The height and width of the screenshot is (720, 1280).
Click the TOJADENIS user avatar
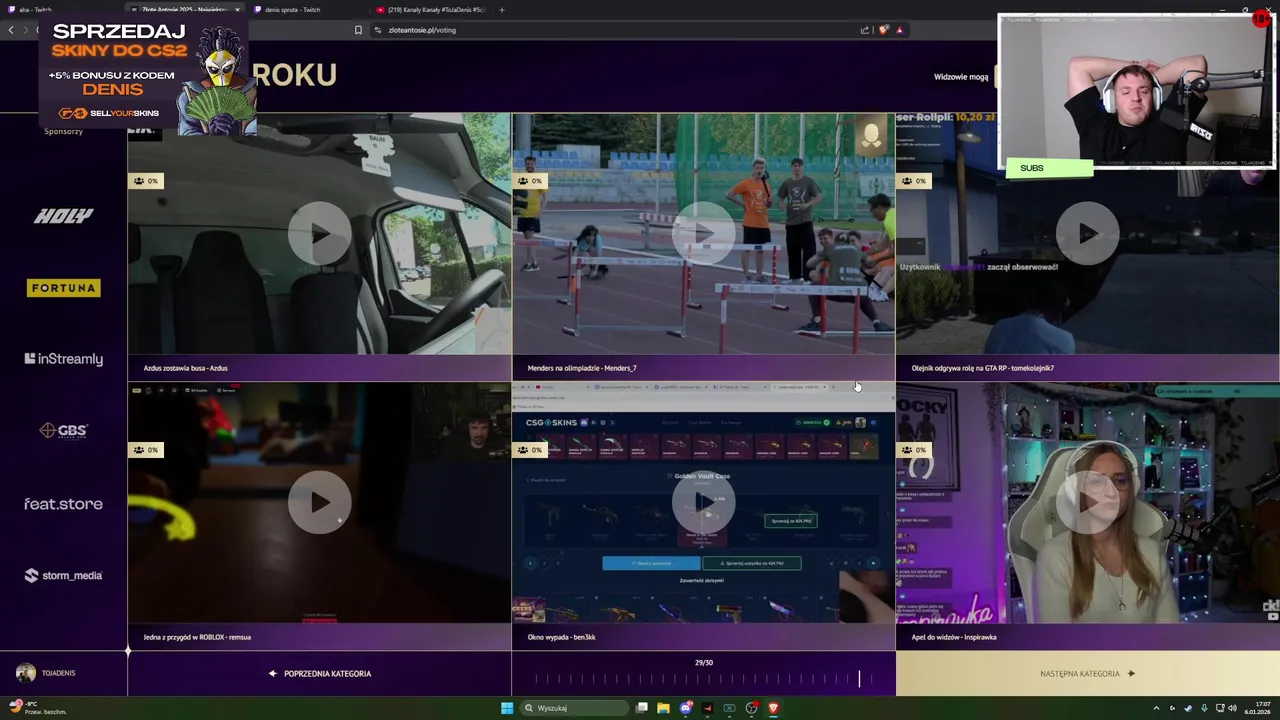pos(26,673)
